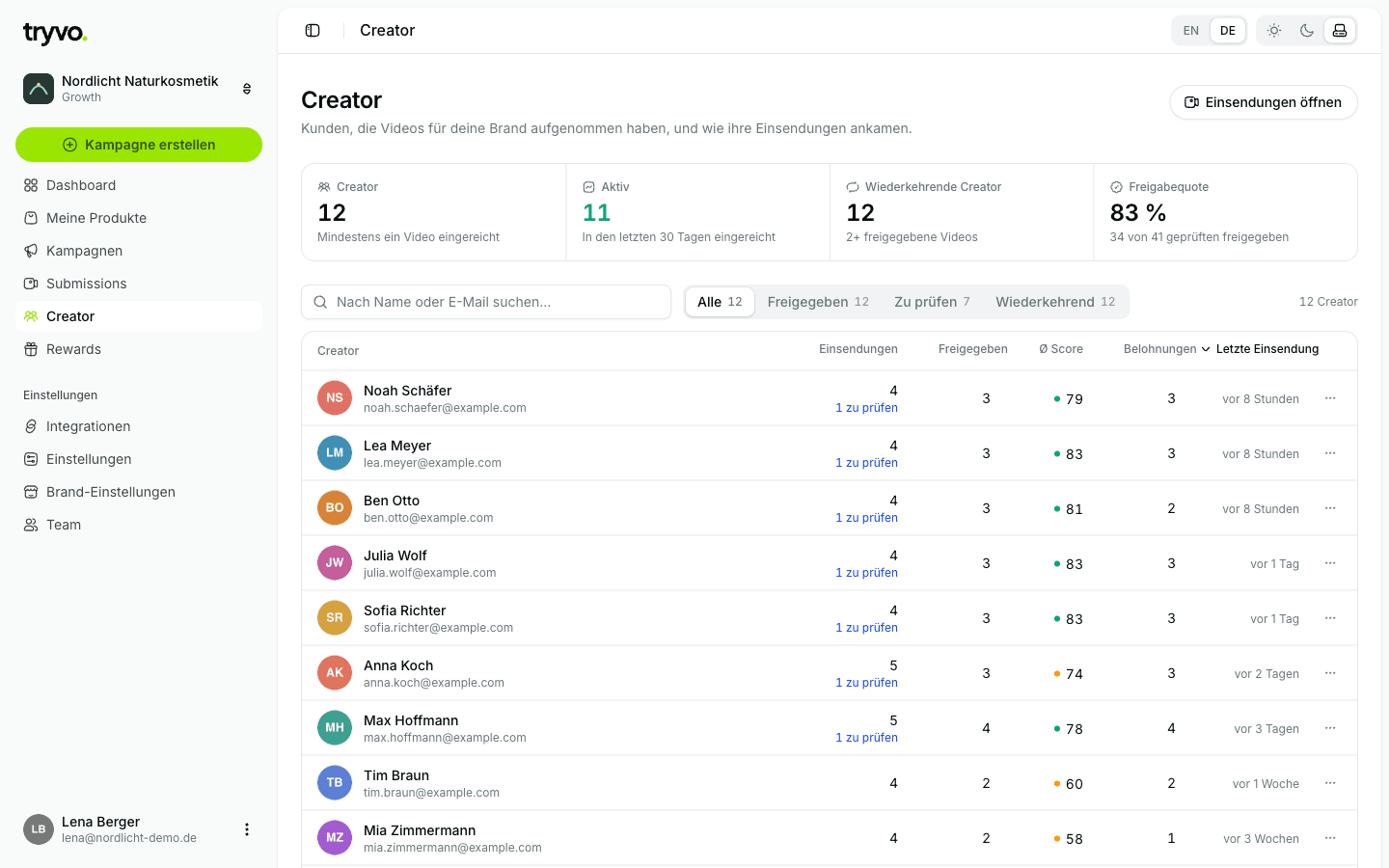1389x868 pixels.
Task: Expand the Nordlicht Naturkosmetik workspace switcher
Action: 247,89
